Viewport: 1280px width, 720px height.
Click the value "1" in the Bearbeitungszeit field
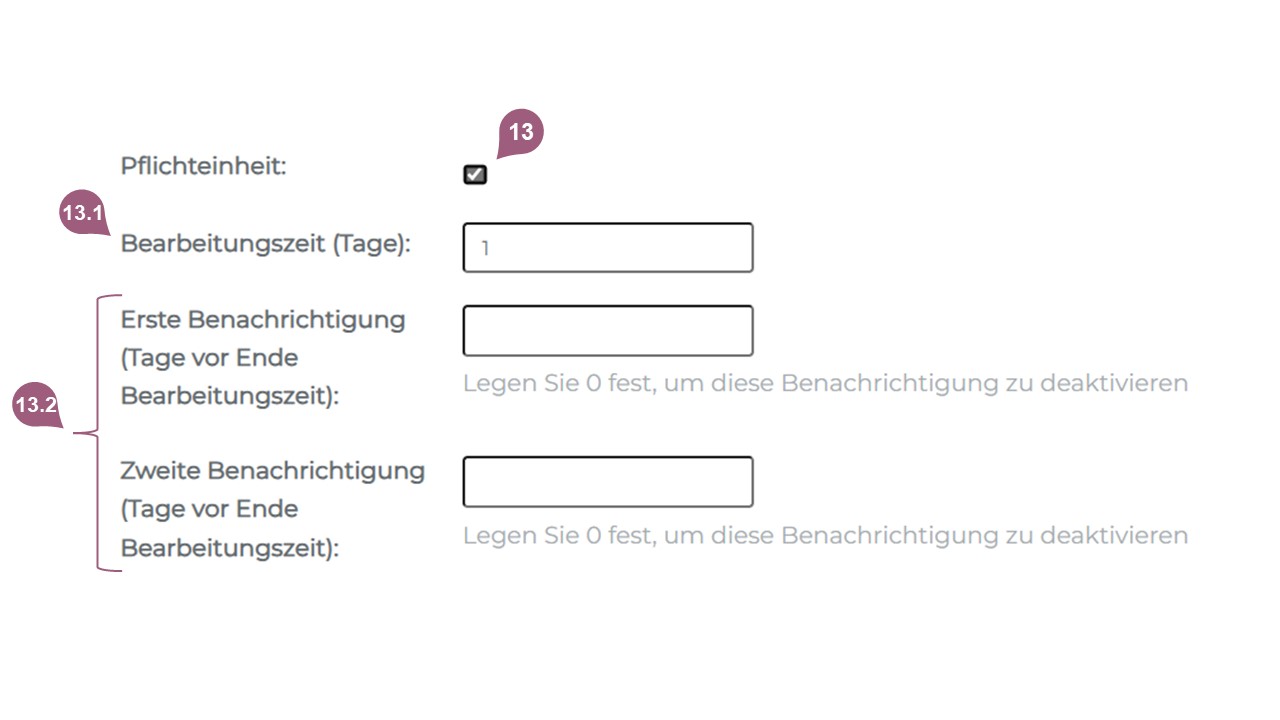pyautogui.click(x=485, y=248)
